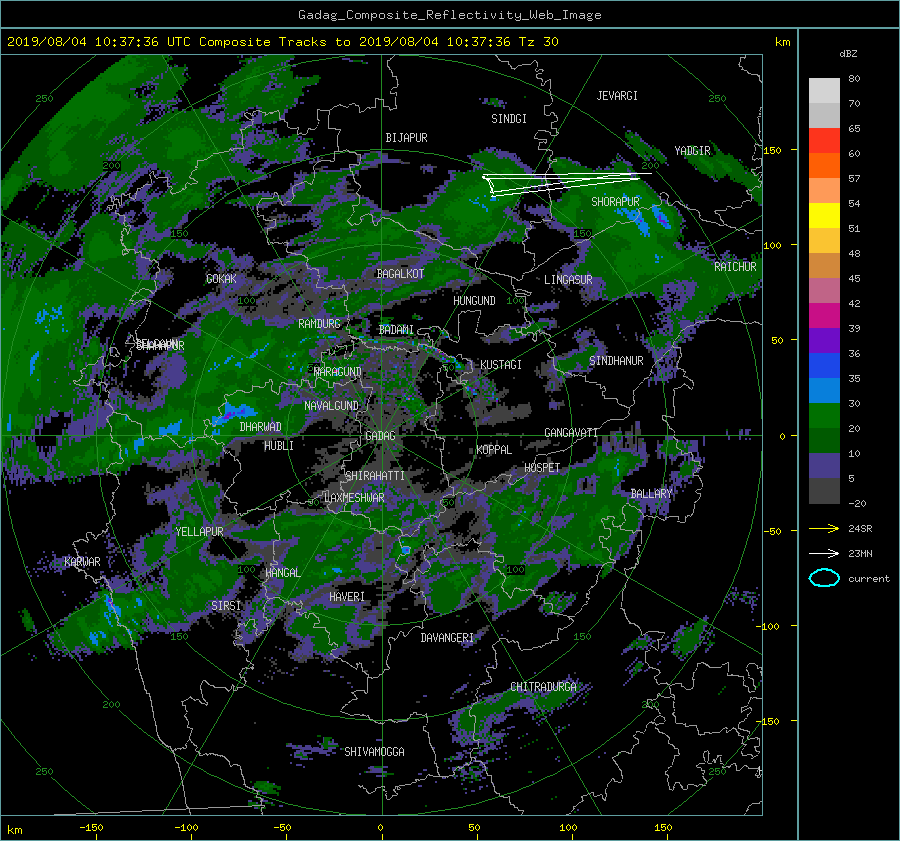Click the RAICHUR city label
The width and height of the screenshot is (900, 841).
pyautogui.click(x=735, y=267)
